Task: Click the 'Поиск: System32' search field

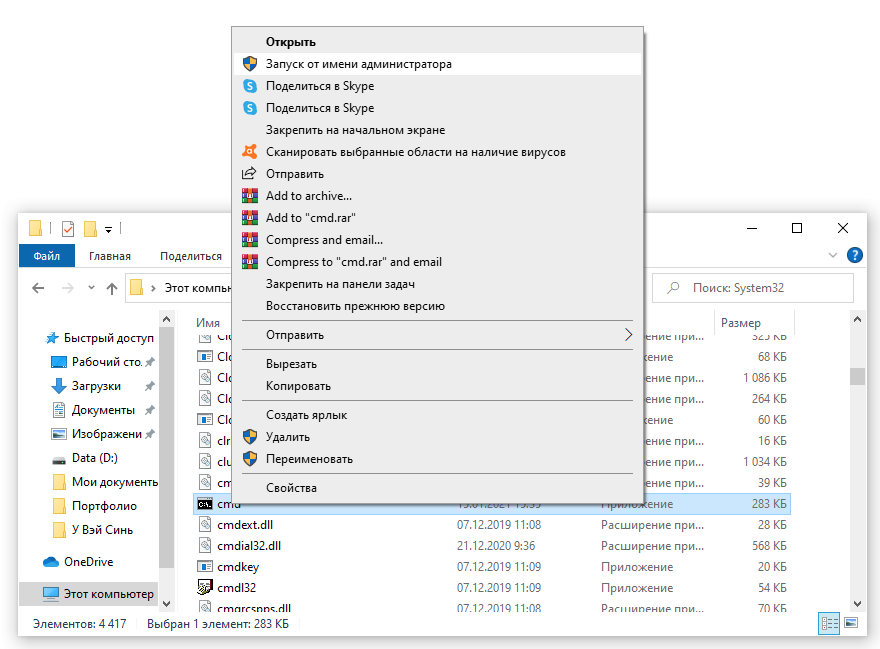Action: (x=753, y=288)
